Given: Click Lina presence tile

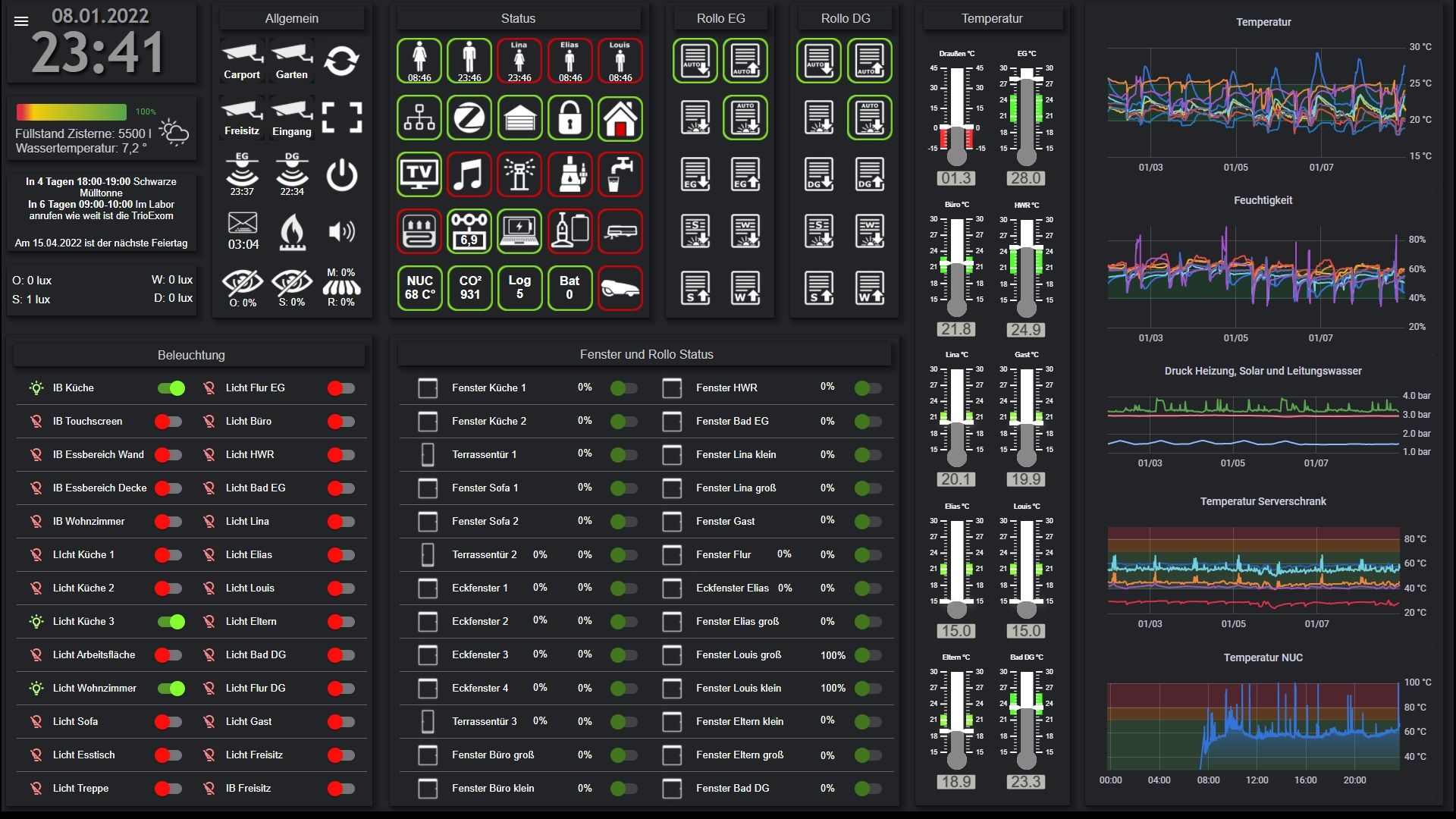Looking at the screenshot, I should (519, 61).
